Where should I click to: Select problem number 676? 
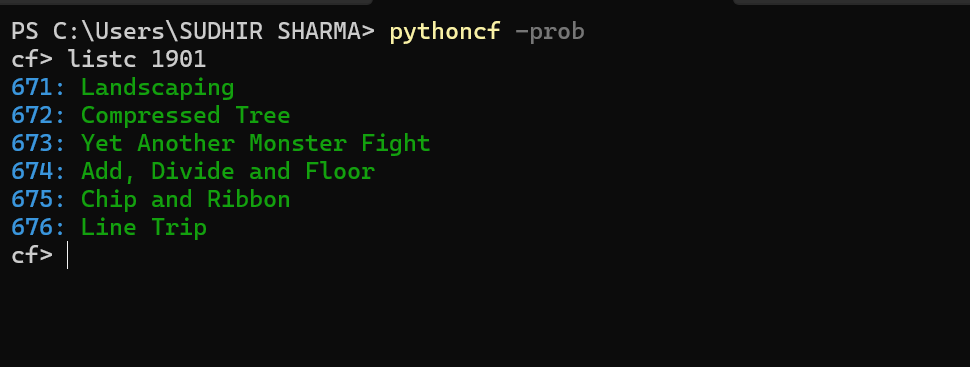click(32, 228)
